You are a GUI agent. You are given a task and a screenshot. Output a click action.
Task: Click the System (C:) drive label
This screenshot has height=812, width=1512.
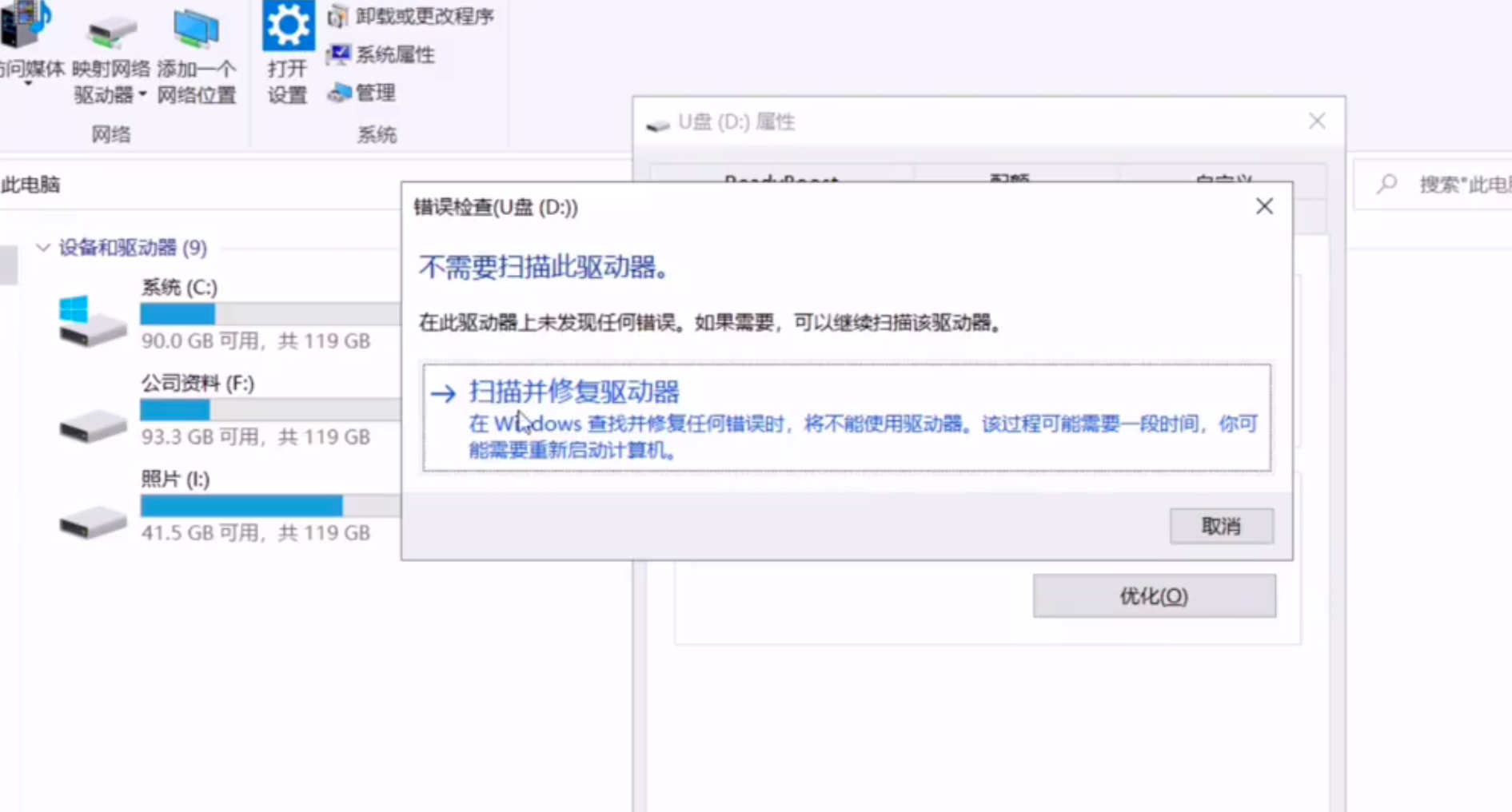[179, 288]
